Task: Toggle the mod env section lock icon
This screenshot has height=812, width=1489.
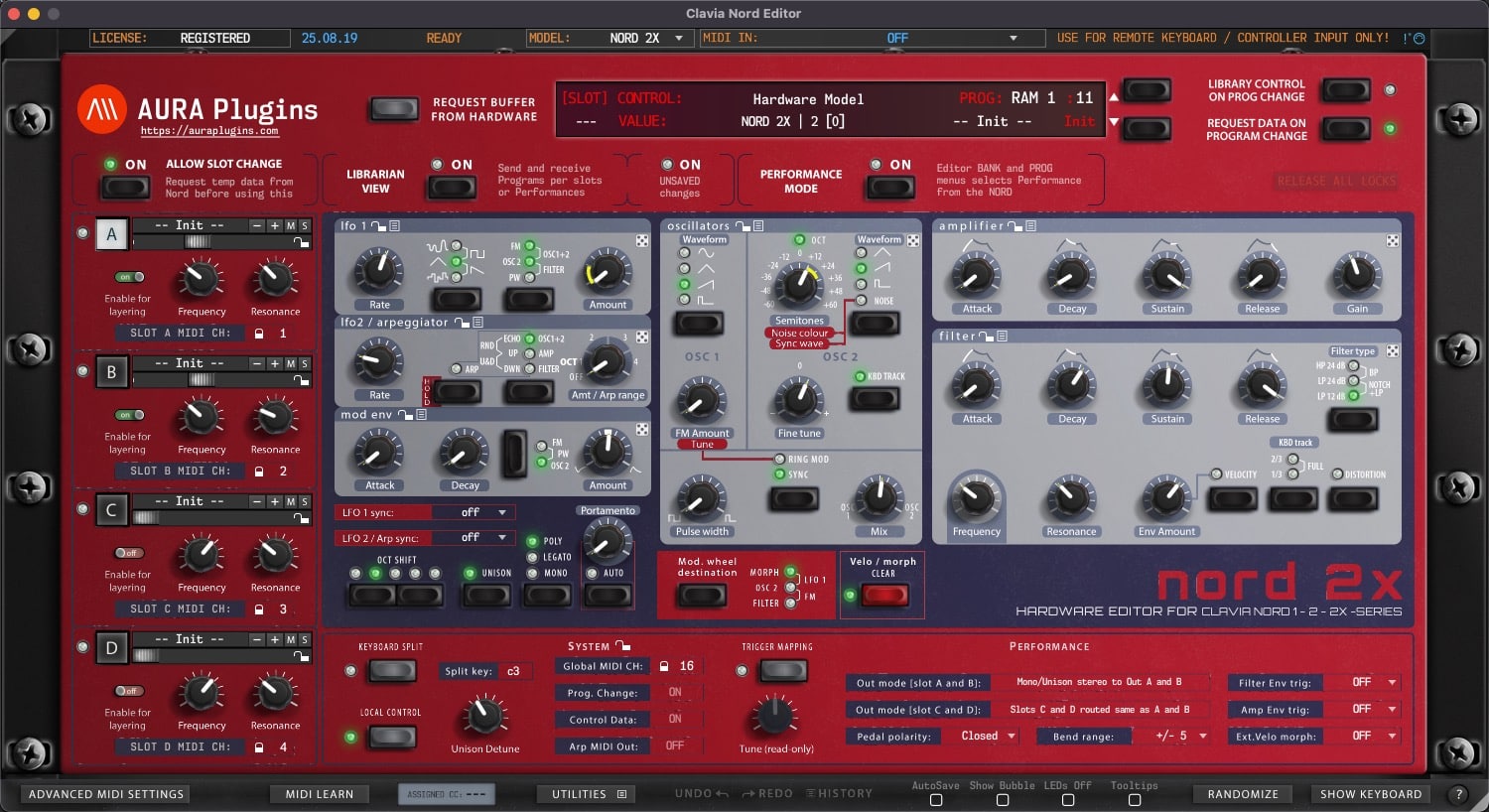Action: (405, 415)
